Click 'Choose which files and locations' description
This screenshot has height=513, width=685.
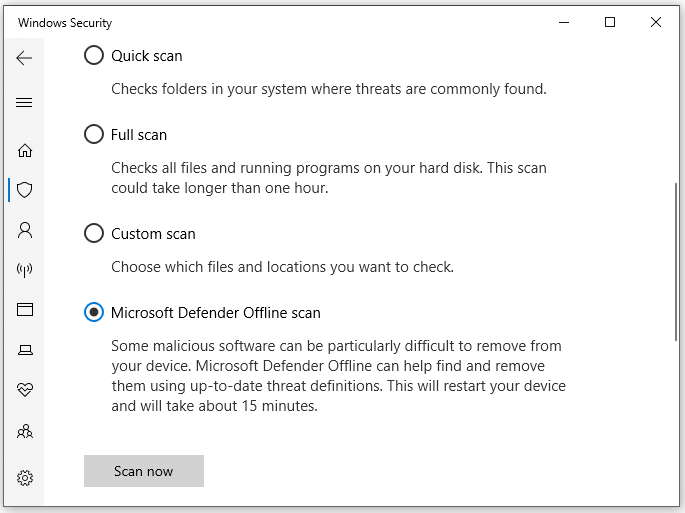[283, 267]
